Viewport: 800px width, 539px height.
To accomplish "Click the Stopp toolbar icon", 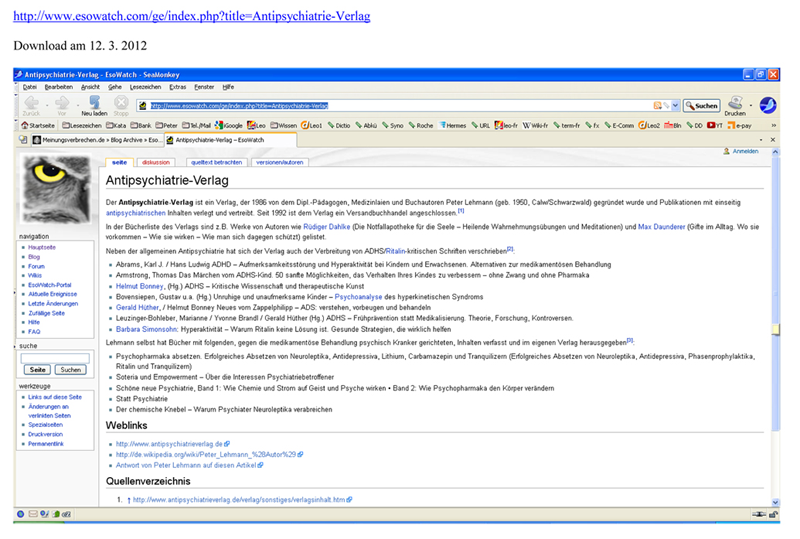I will (x=121, y=104).
